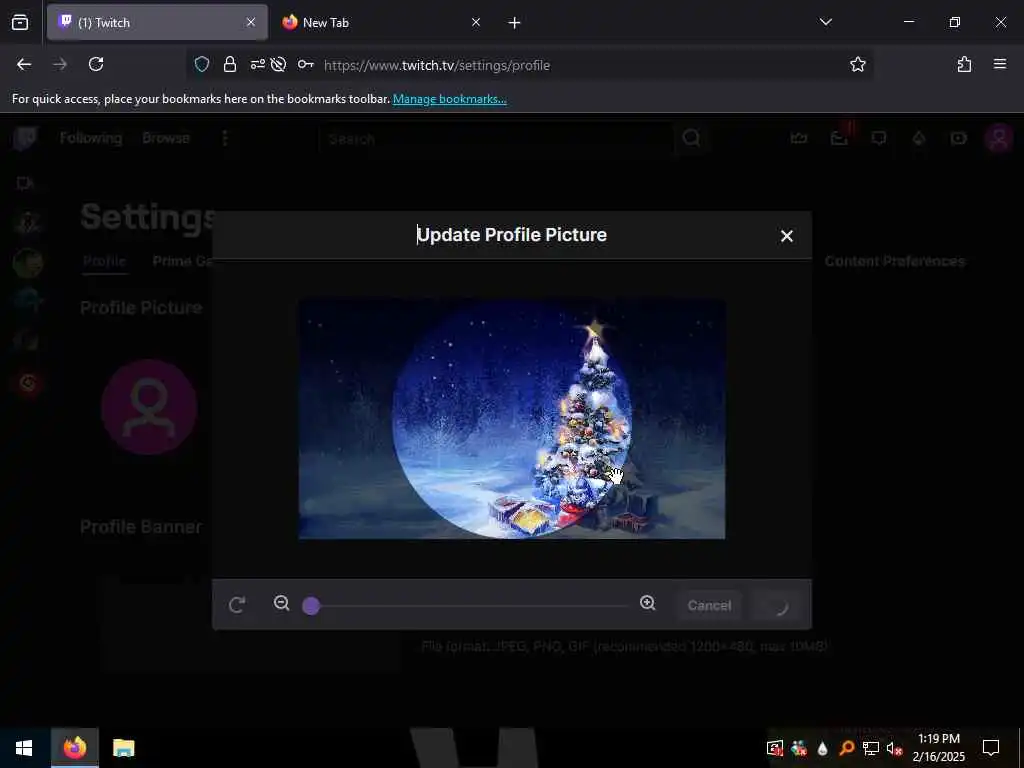Open the Windows notification center
Image resolution: width=1024 pixels, height=768 pixels.
(x=991, y=748)
